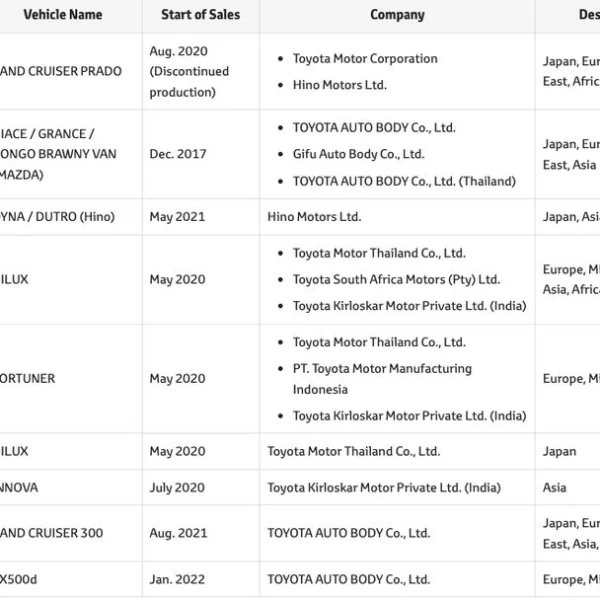The width and height of the screenshot is (600, 600).
Task: Click the LAND CRUISER PRADO vehicle name
Action: coord(61,72)
